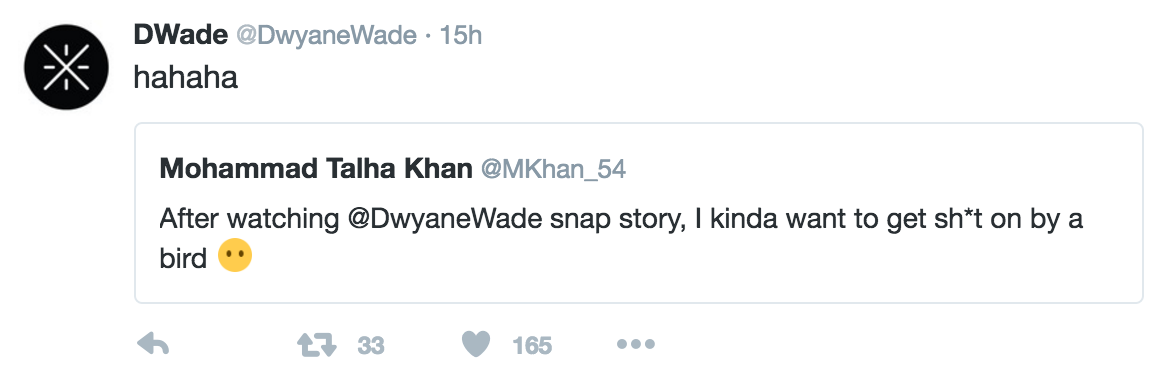Open the DWade display name profile
The image size is (1166, 382).
coord(181,34)
